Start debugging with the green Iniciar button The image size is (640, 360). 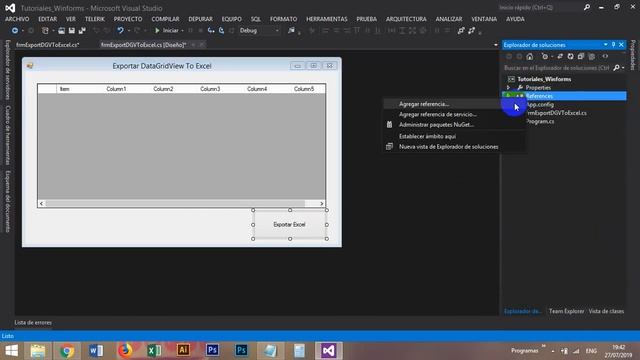tap(167, 31)
